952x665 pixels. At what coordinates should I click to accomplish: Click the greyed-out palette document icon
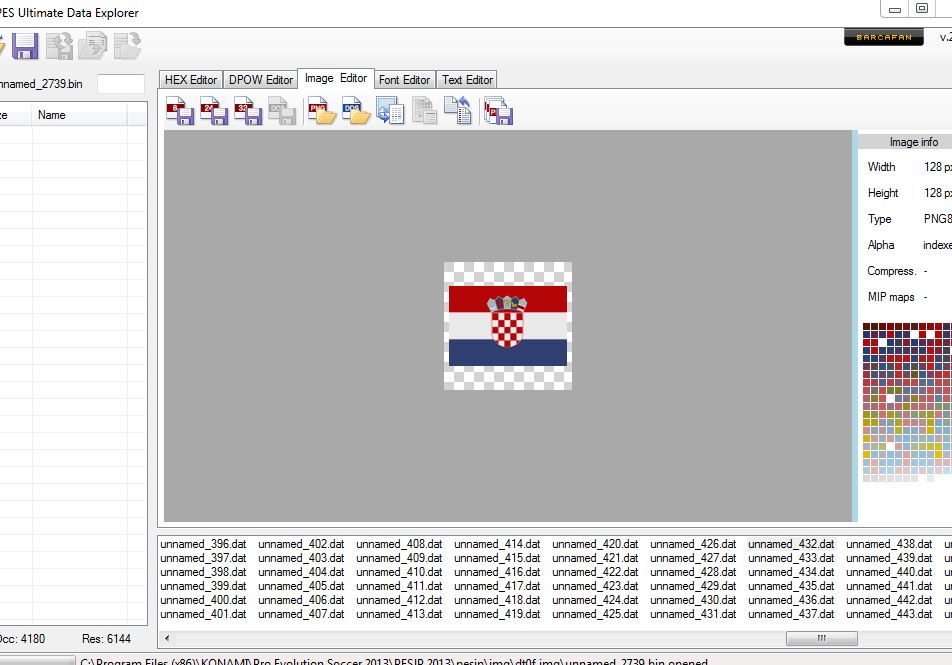click(424, 111)
